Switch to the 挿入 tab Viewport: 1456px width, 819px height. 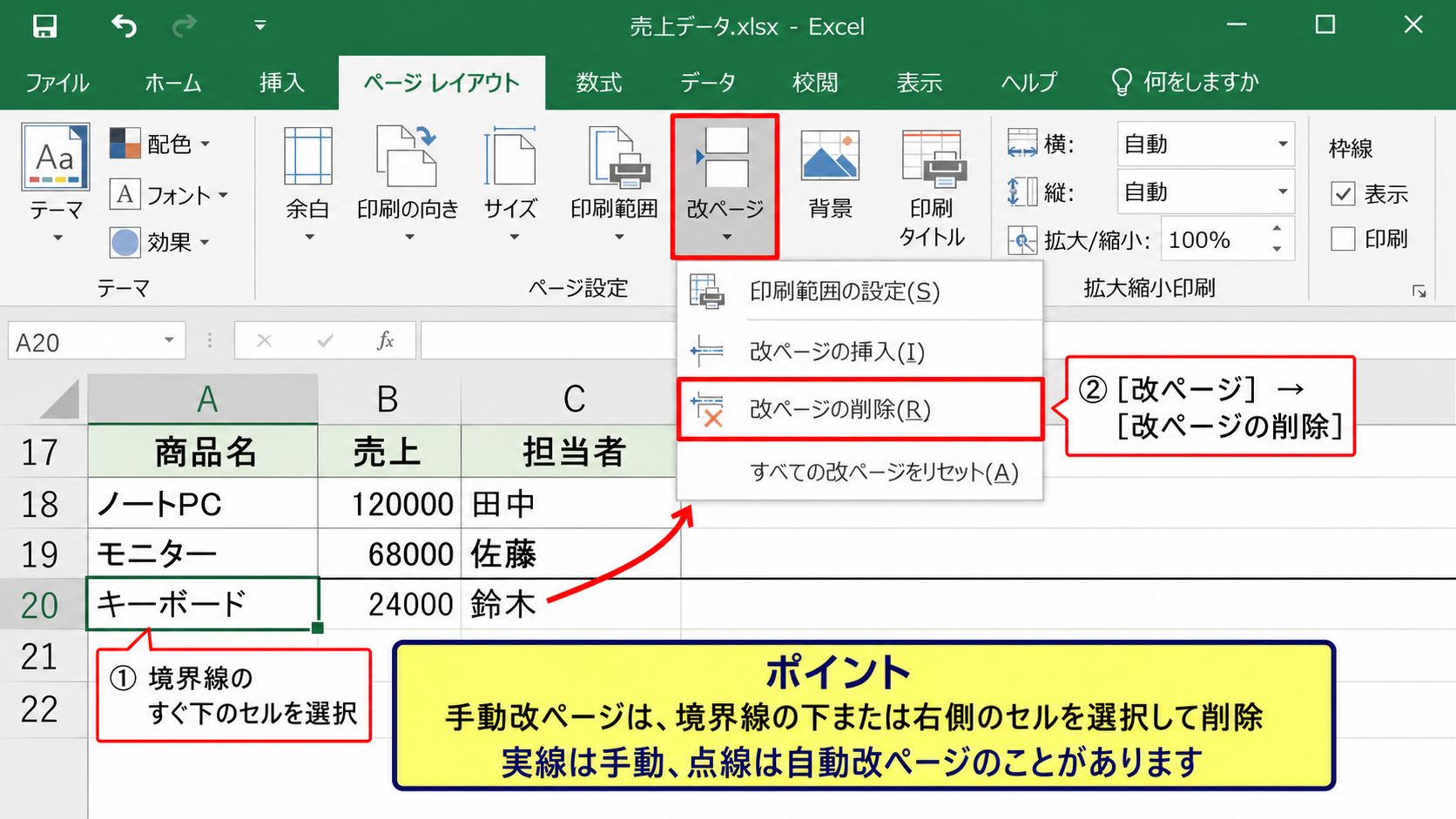click(281, 83)
